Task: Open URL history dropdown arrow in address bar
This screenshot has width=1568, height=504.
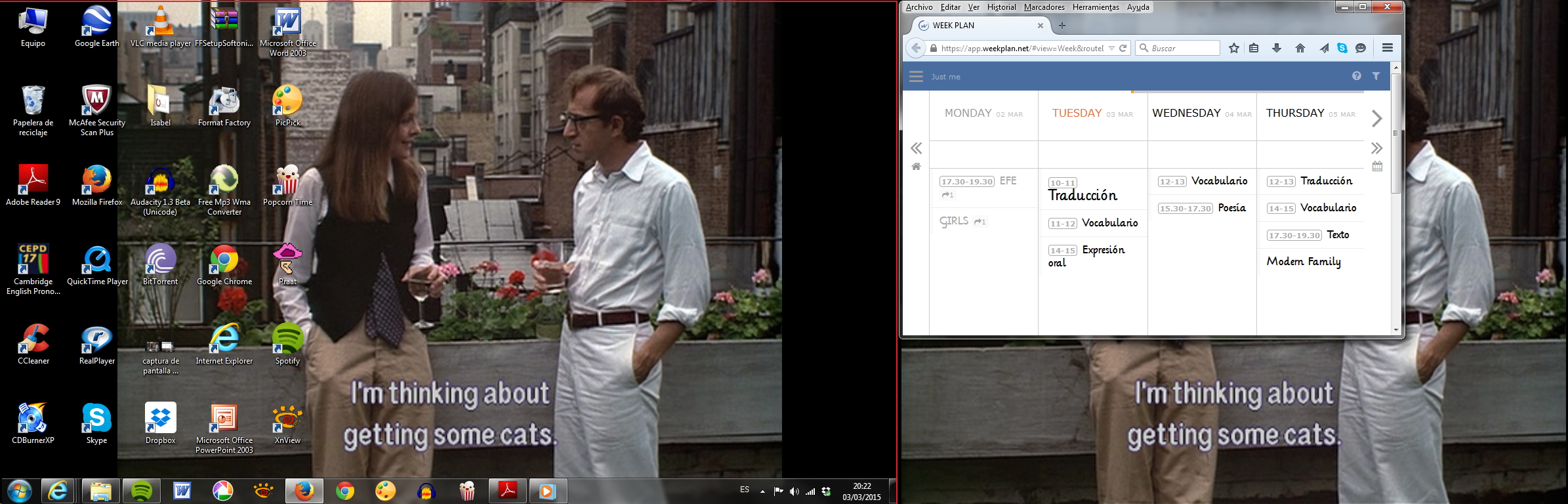Action: (1111, 48)
